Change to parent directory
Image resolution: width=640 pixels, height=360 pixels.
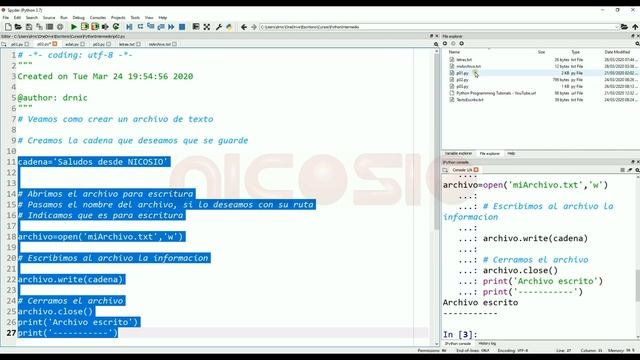pos(635,27)
